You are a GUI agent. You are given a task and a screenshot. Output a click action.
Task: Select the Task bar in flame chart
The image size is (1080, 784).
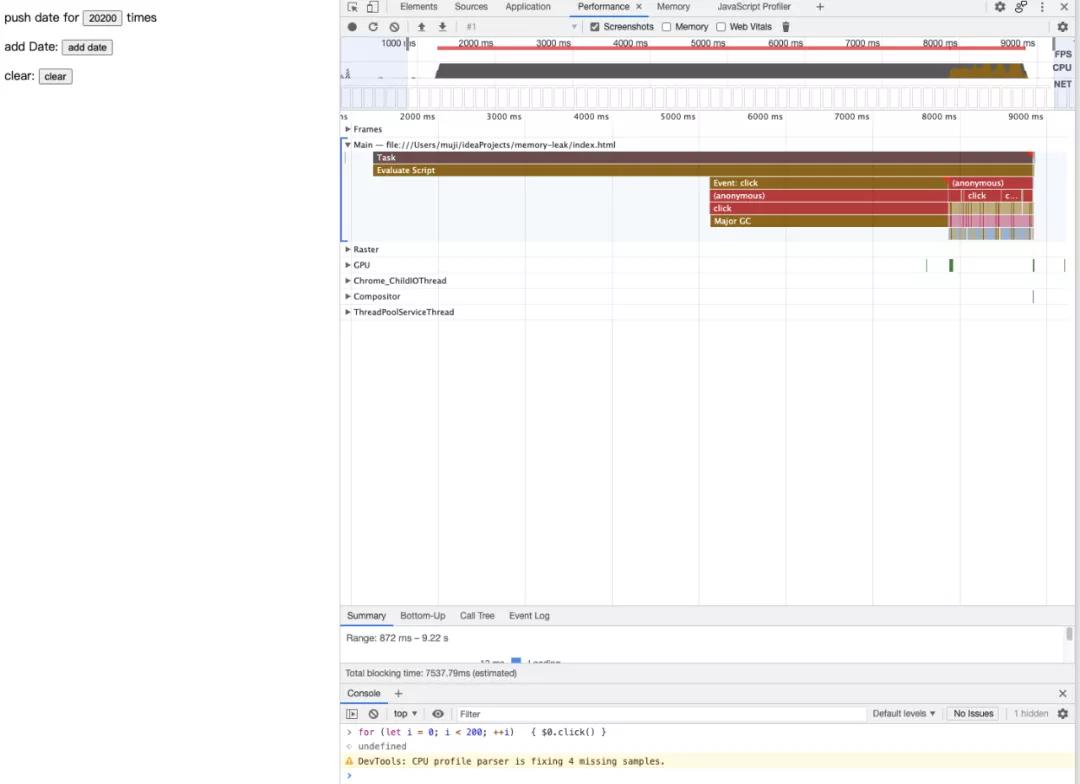click(703, 158)
